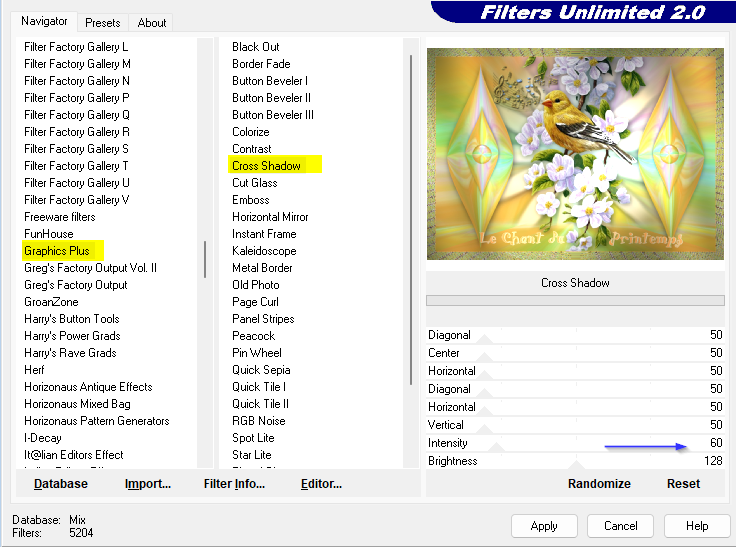Viewport: 736px width, 547px height.
Task: Select the Herf category
Action: [x=34, y=370]
